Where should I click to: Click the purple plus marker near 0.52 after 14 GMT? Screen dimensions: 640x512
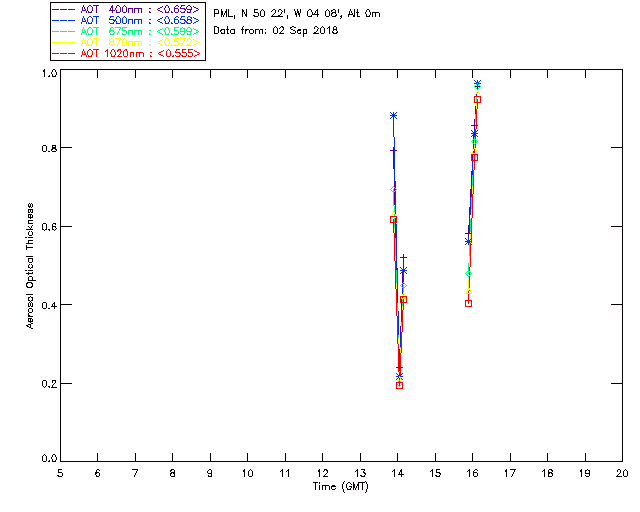click(x=403, y=257)
